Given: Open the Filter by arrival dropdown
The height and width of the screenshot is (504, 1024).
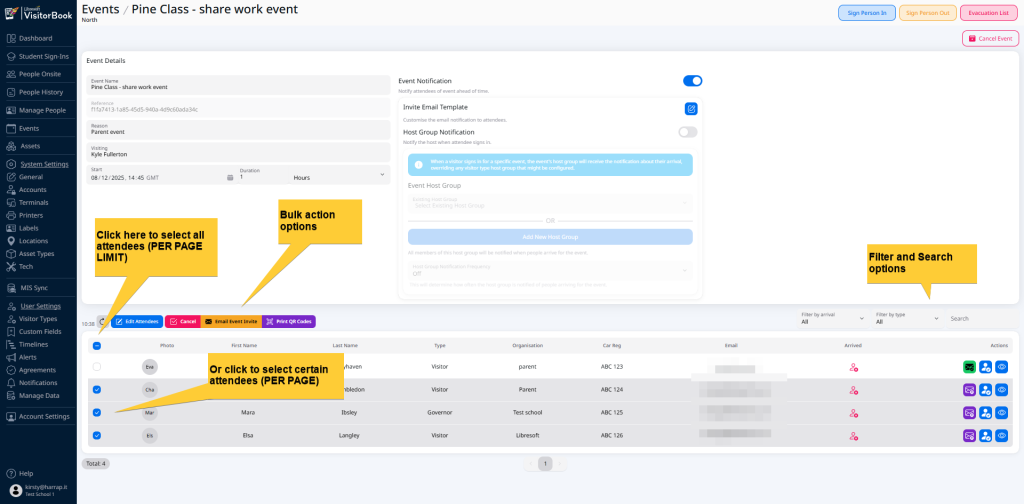Looking at the screenshot, I should (x=831, y=318).
